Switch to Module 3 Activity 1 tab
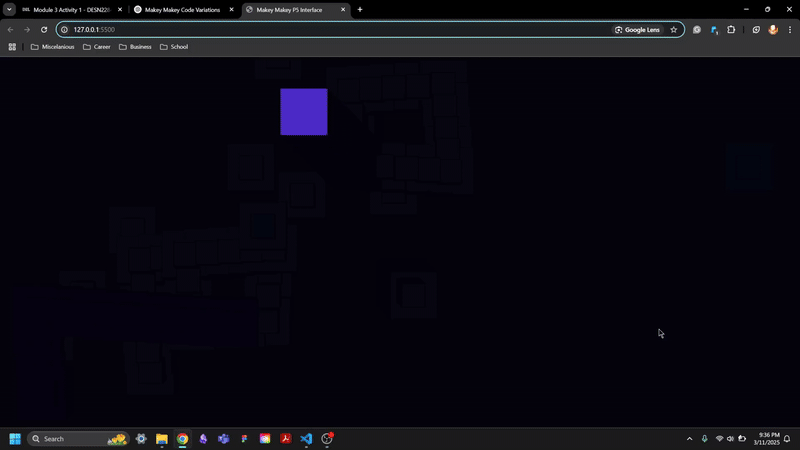This screenshot has height=450, width=800. pyautogui.click(x=71, y=10)
